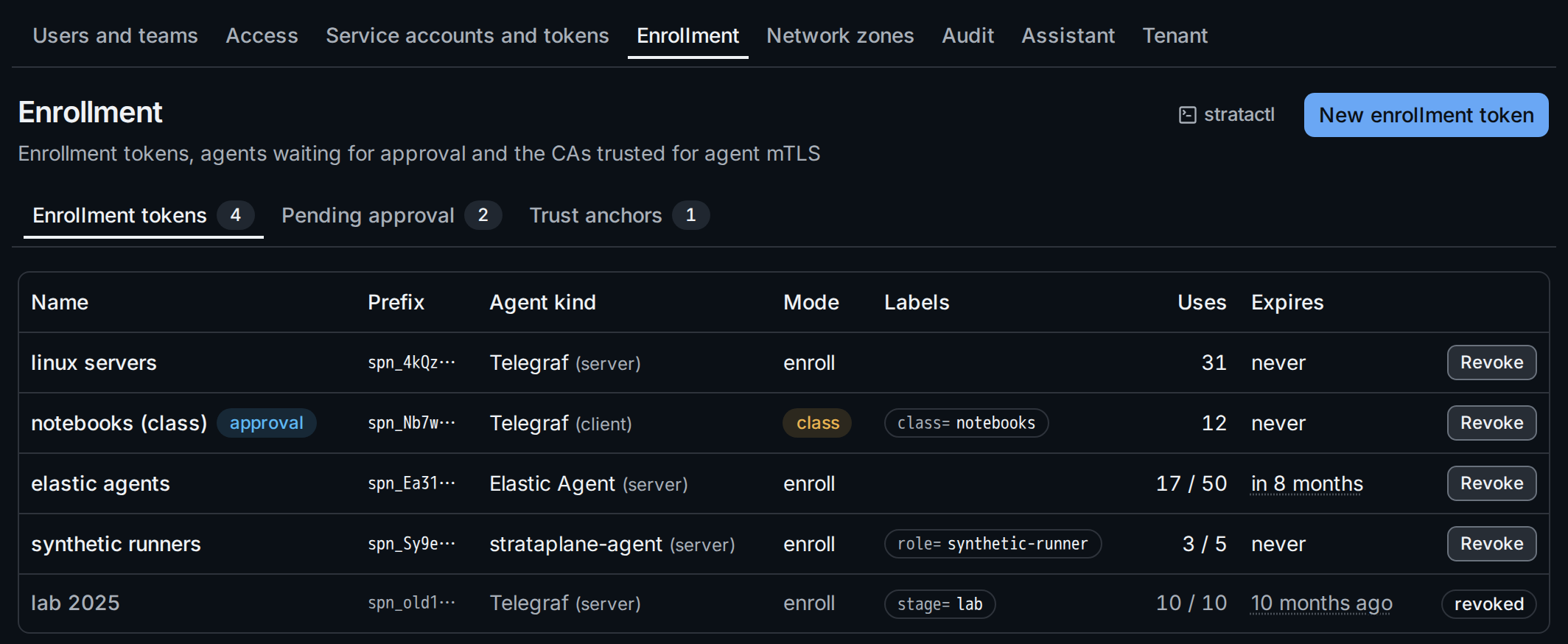This screenshot has width=1568, height=644.
Task: Select the 'linux servers' token name
Action: point(94,363)
